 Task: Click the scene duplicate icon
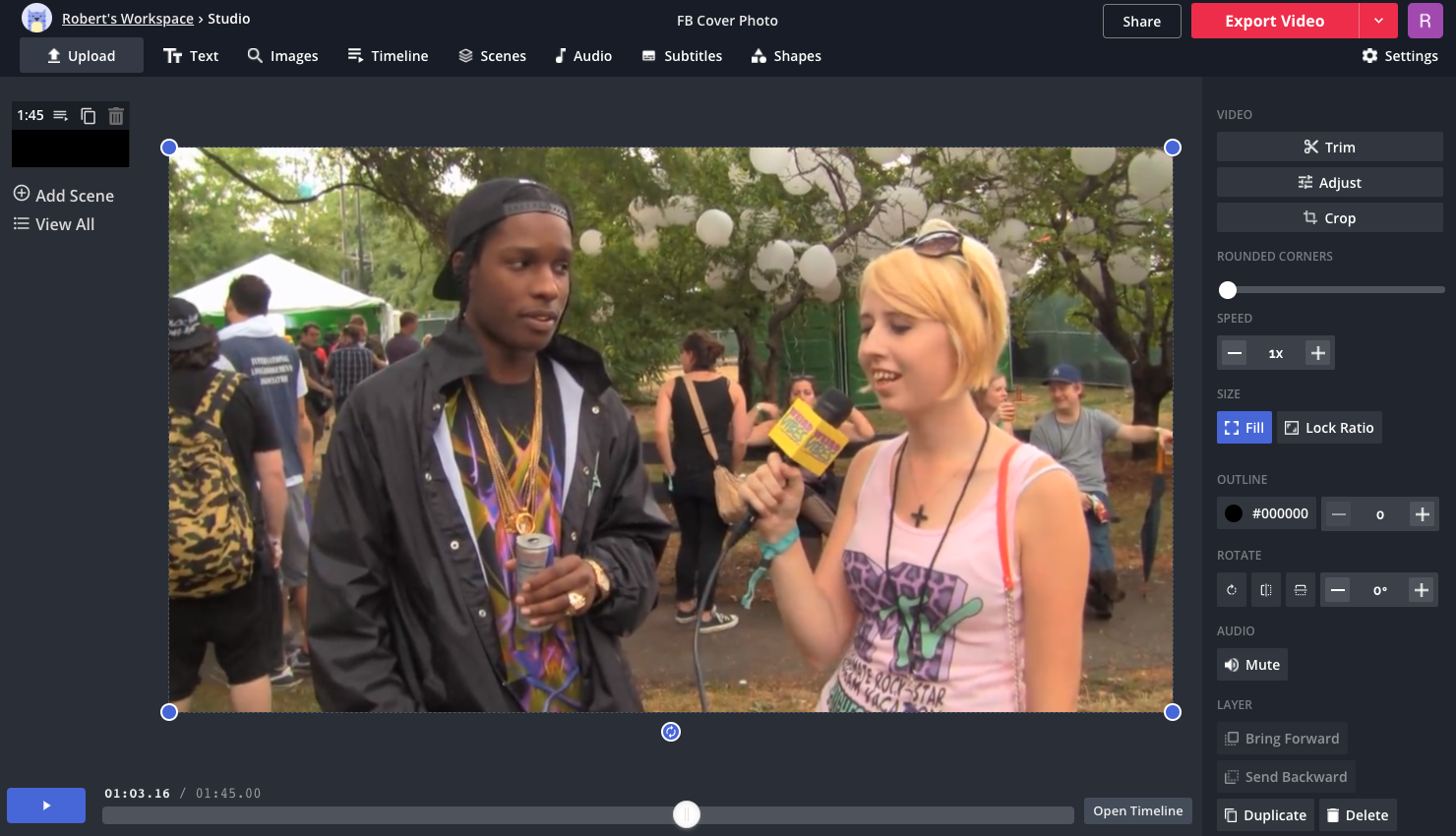[x=88, y=116]
